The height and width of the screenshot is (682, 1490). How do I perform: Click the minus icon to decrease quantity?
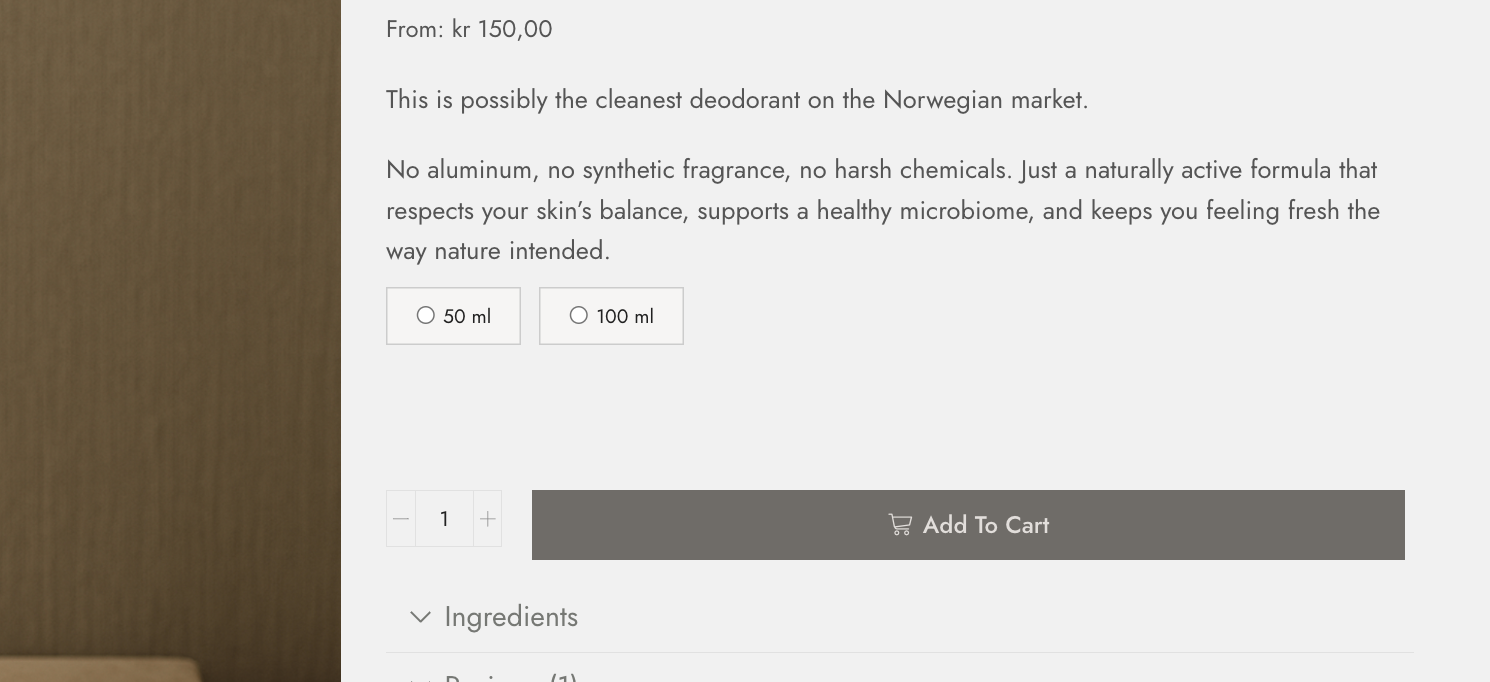(401, 519)
